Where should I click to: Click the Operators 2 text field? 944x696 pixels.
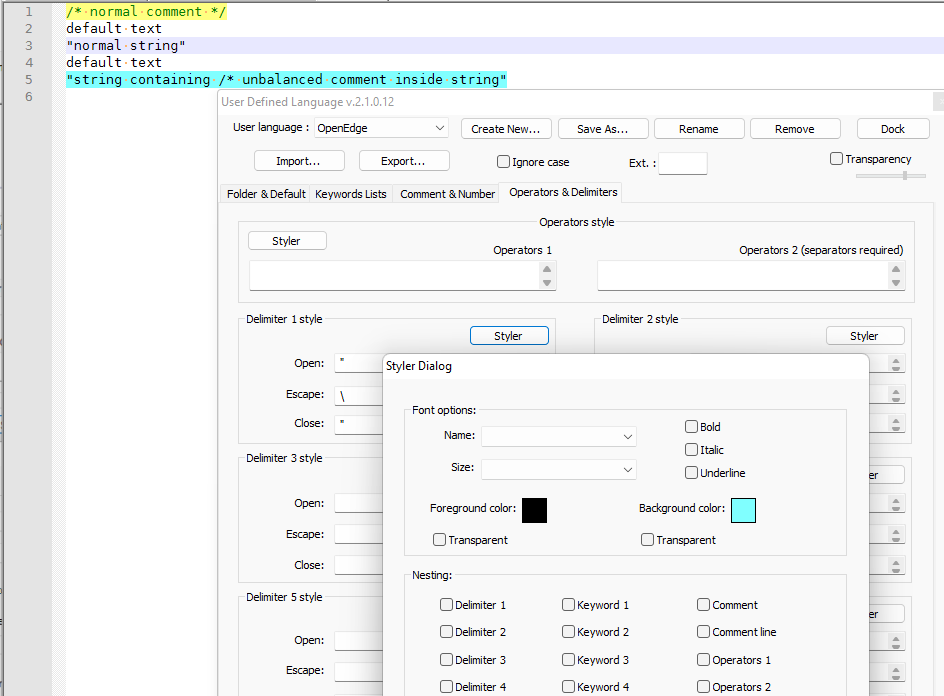(744, 275)
